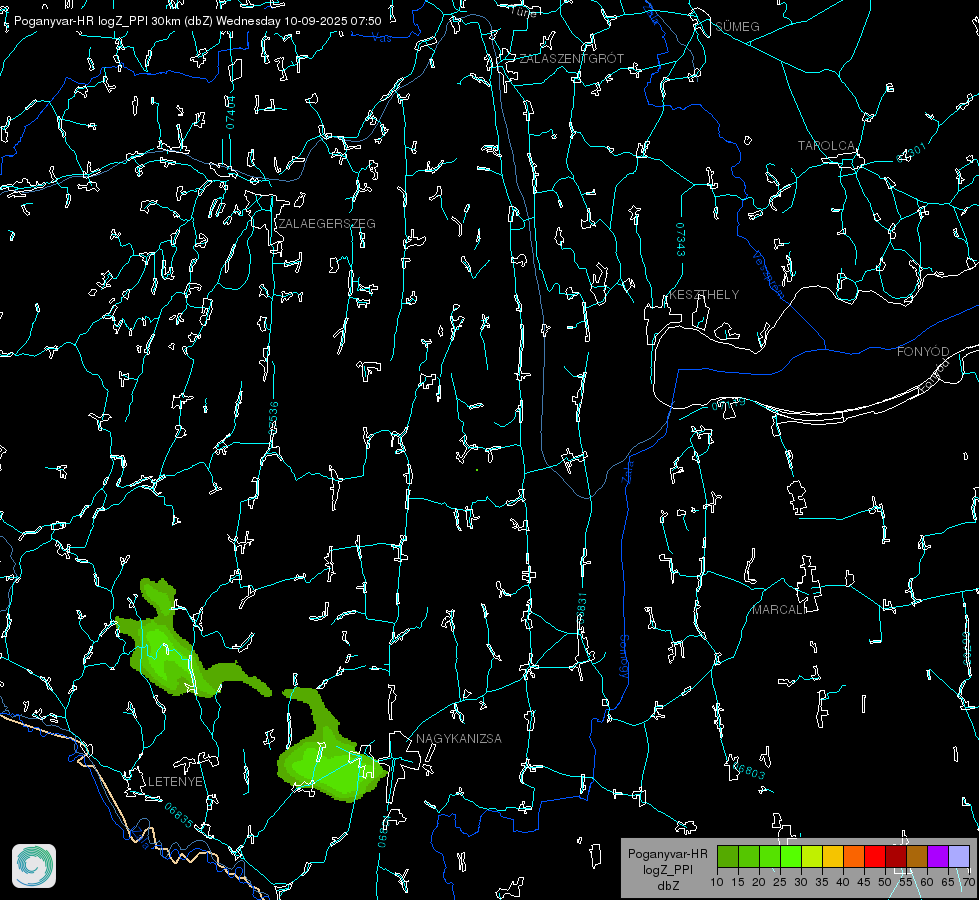Click road number 07404 label
Viewport: 979px width, 900px height.
[230, 112]
